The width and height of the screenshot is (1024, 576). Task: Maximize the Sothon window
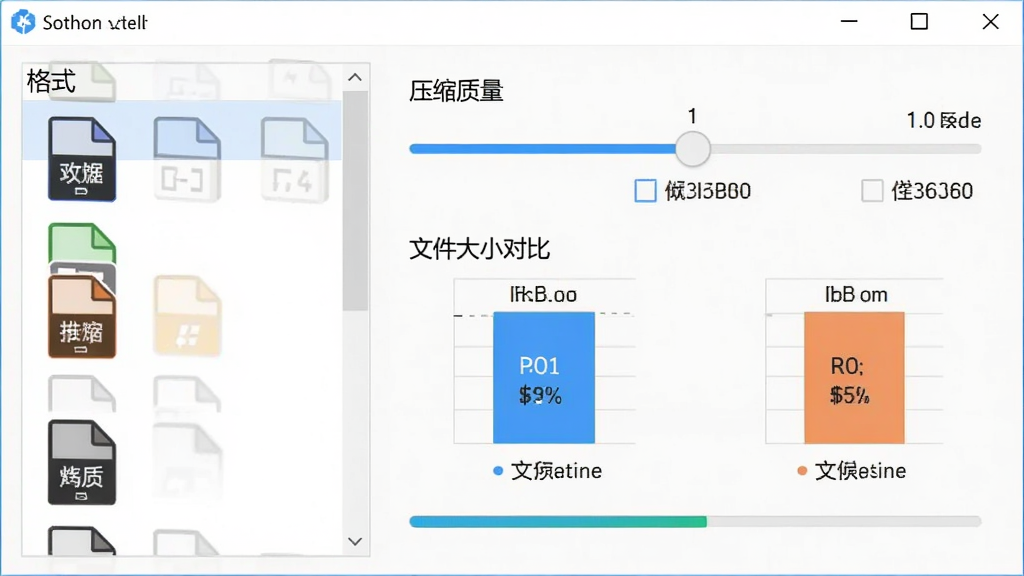click(x=919, y=22)
